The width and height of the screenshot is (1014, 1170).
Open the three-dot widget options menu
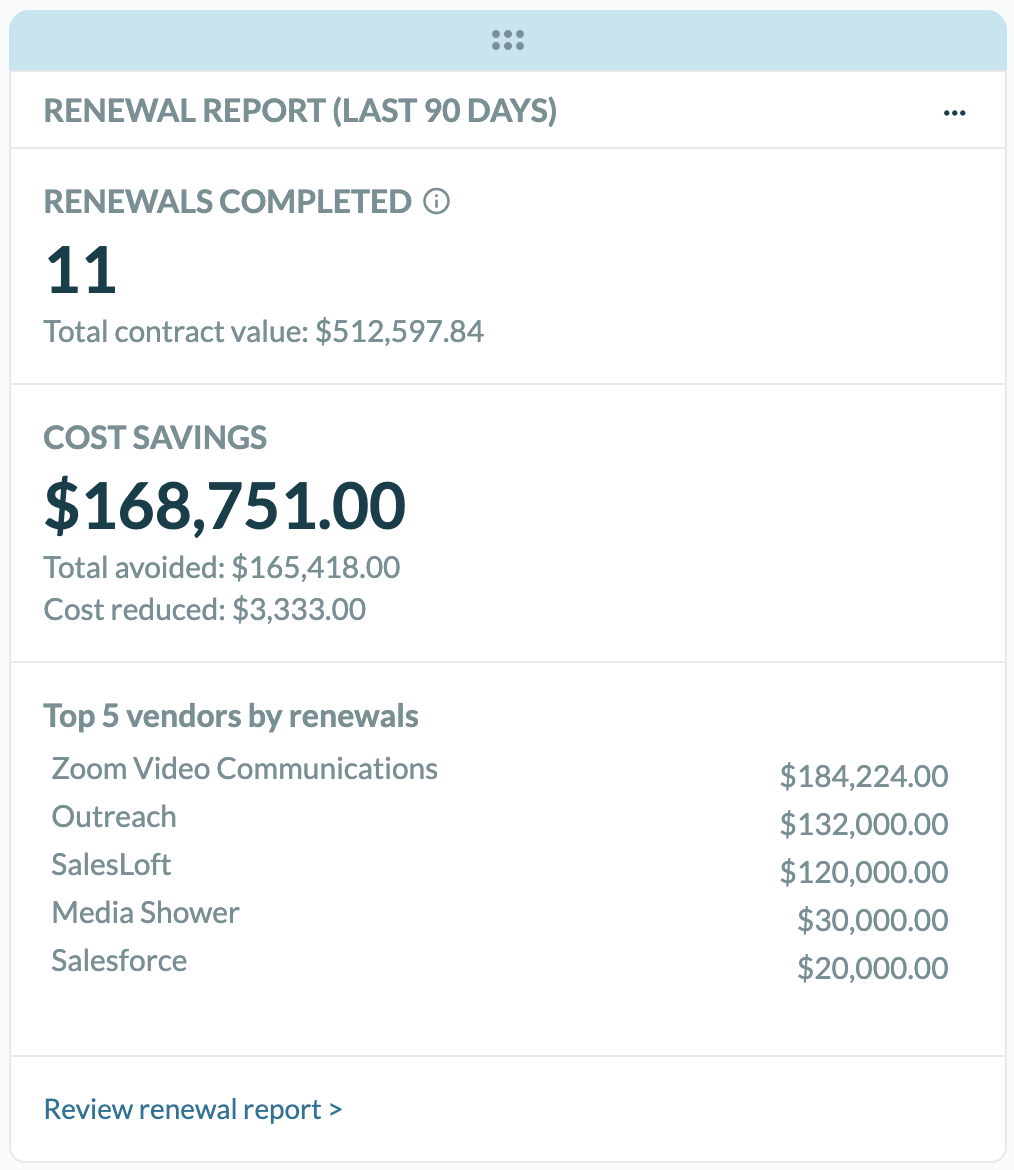coord(955,113)
